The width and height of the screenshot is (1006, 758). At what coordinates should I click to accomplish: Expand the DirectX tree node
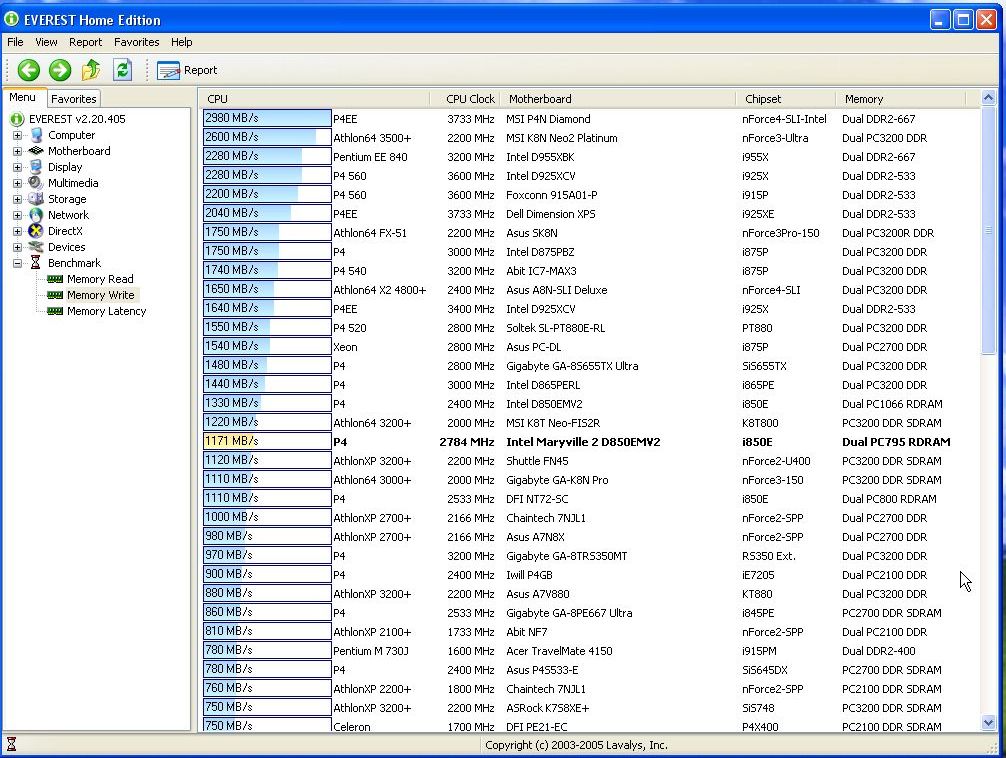point(17,232)
